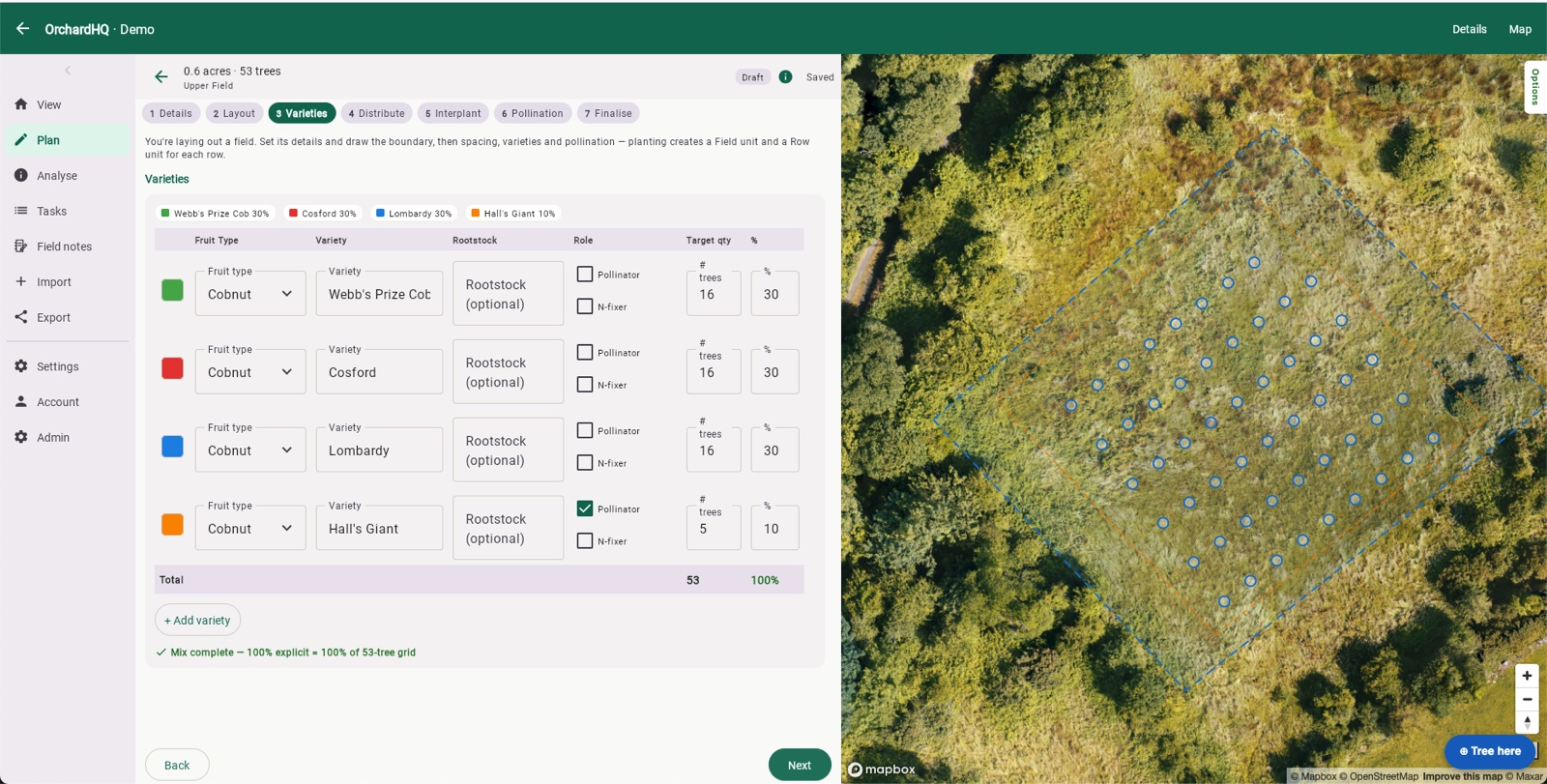Zoom out on the map
Image resolution: width=1547 pixels, height=784 pixels.
(x=1527, y=699)
